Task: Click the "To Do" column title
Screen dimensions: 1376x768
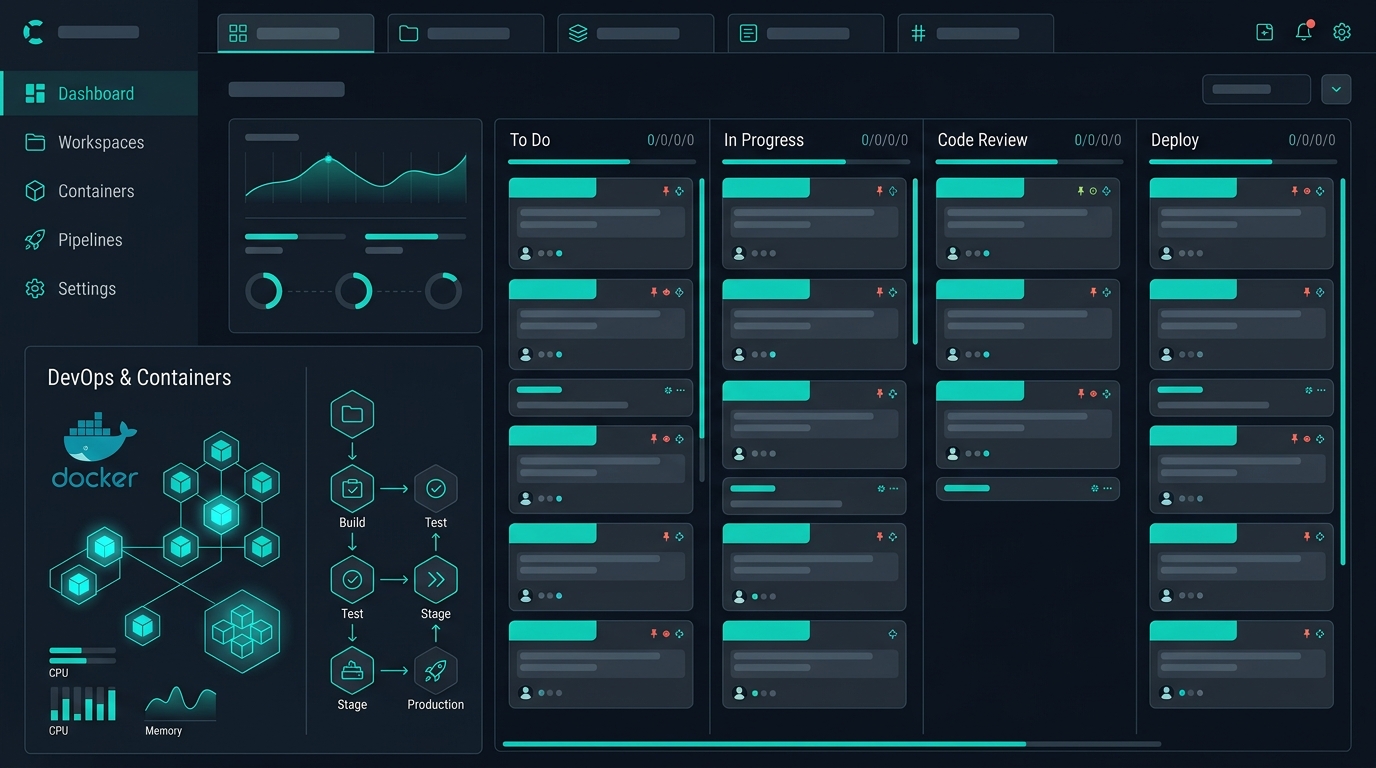Action: pos(530,140)
